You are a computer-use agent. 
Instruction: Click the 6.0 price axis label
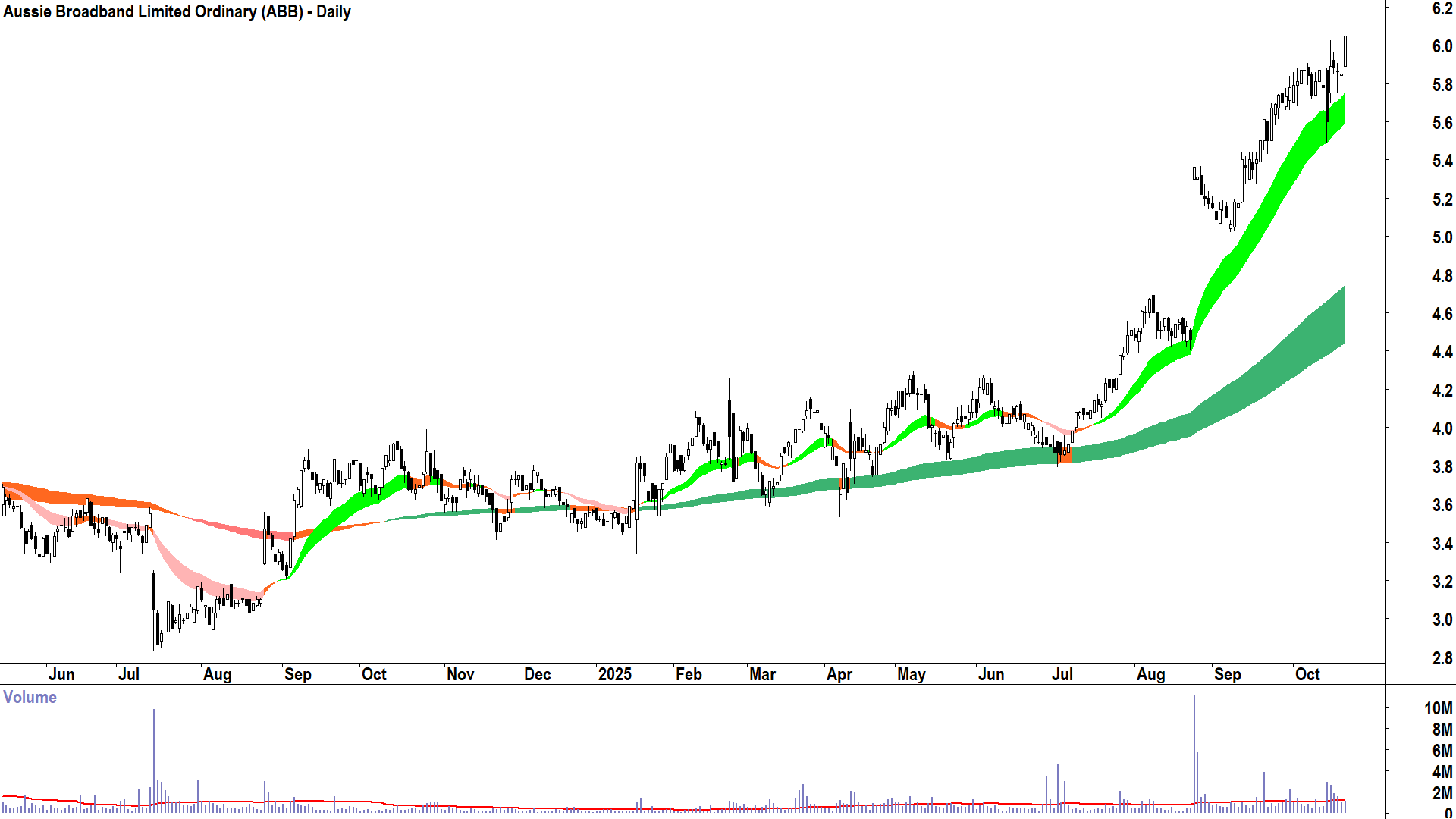1442,46
